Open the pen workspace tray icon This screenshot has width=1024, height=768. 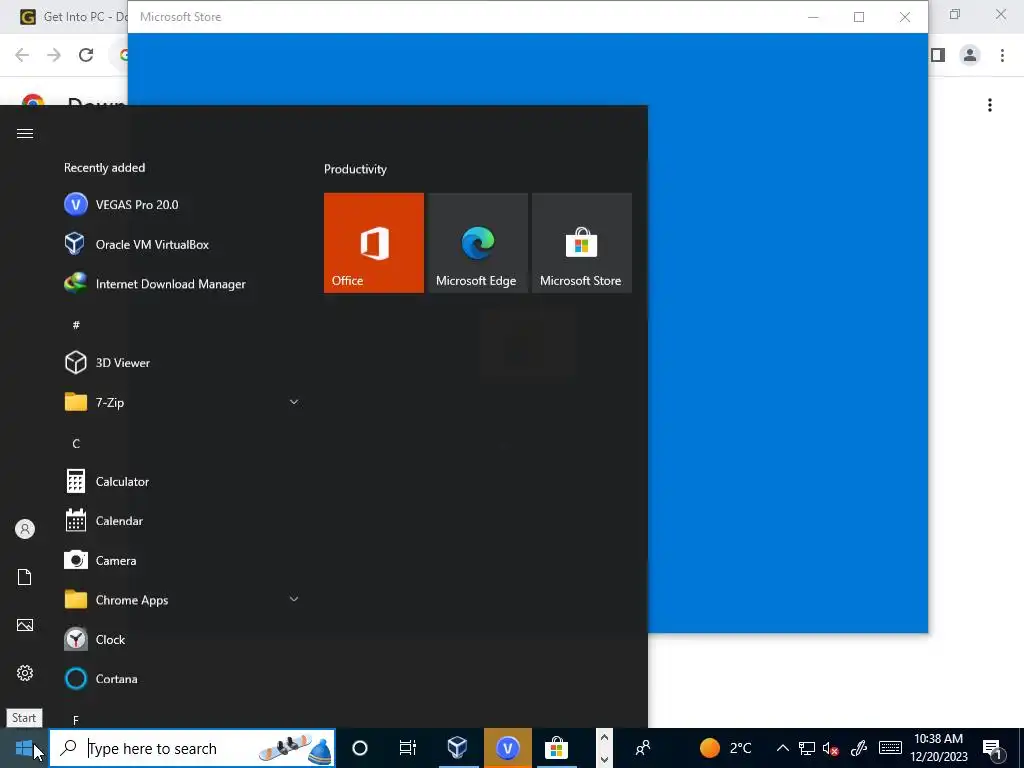(x=859, y=748)
